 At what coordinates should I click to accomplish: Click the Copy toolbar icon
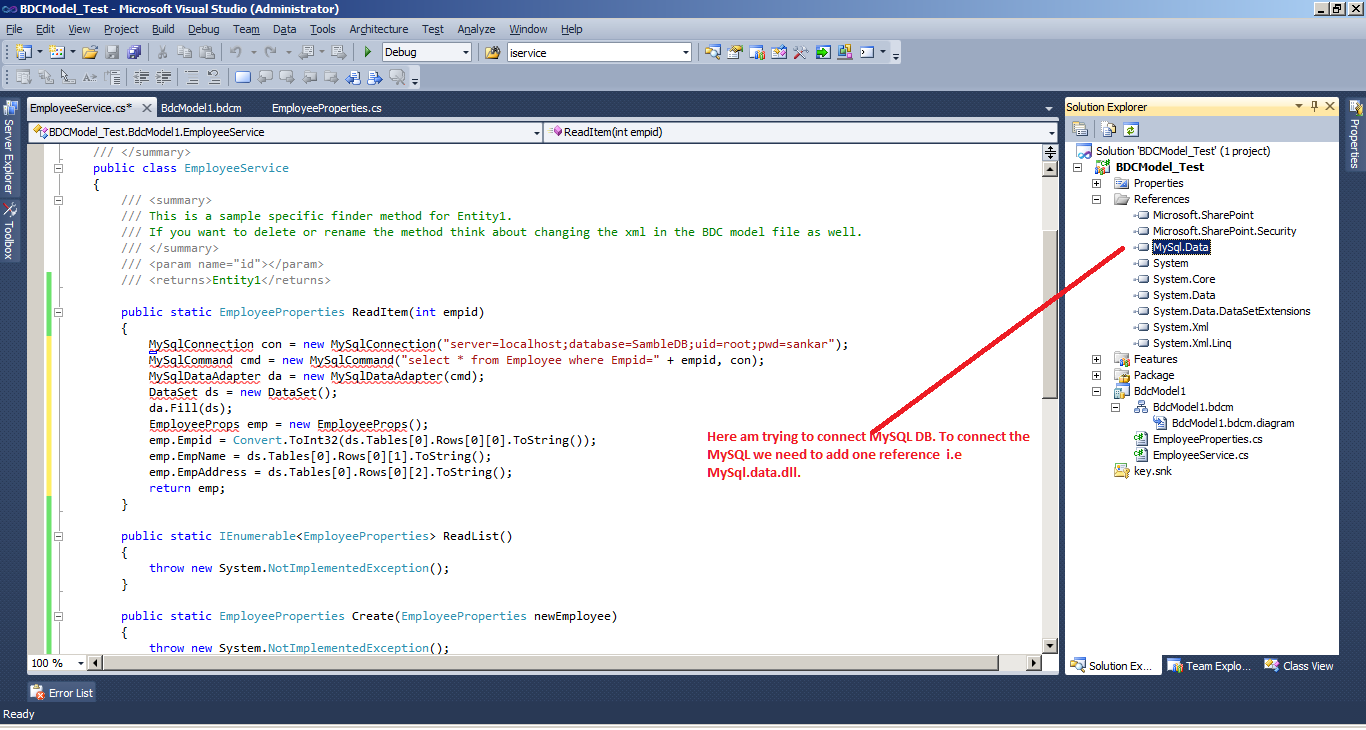tap(184, 52)
